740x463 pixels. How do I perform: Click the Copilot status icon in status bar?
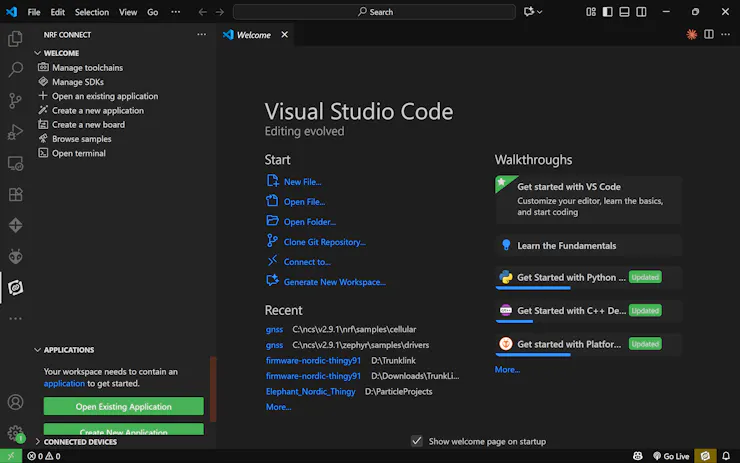coord(638,456)
